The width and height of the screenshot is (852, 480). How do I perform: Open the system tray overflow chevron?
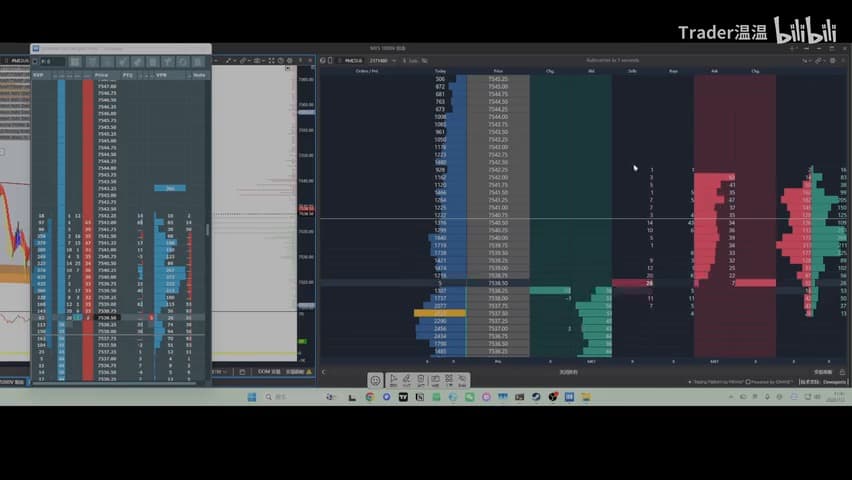[x=731, y=397]
